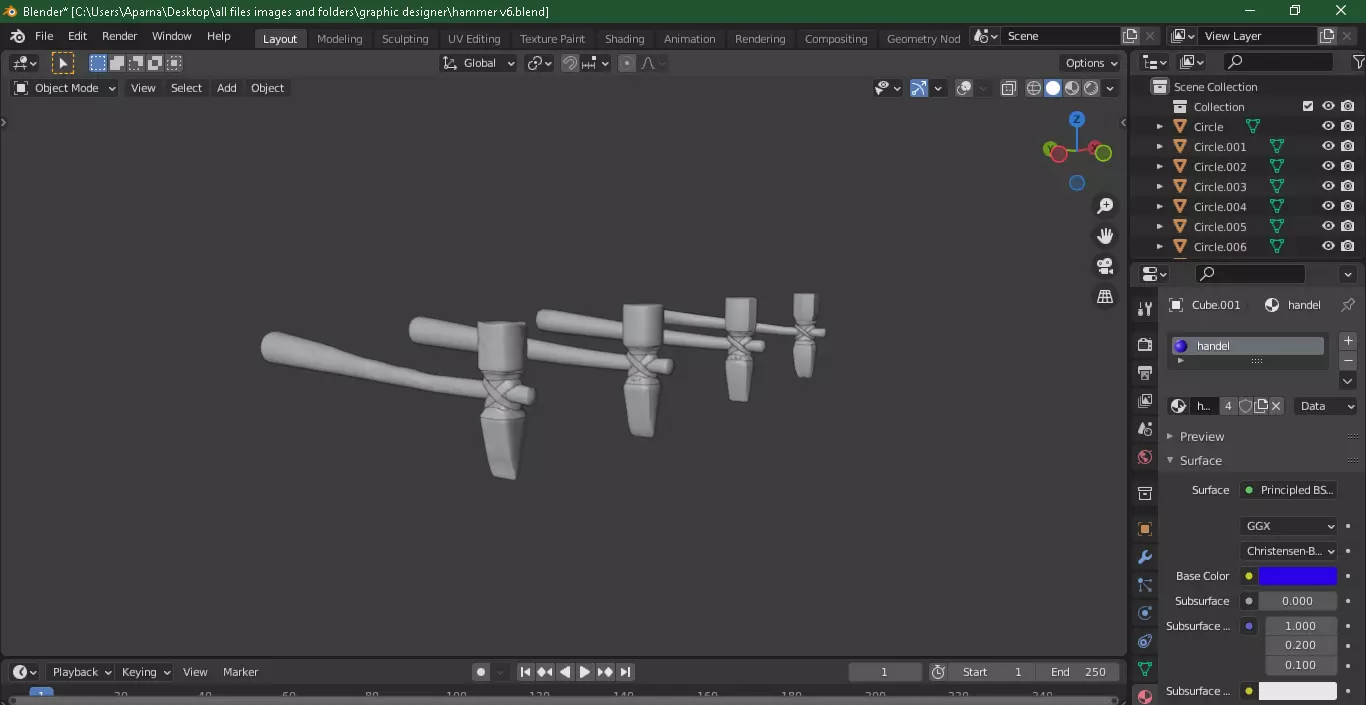Switch orthographic/perspective view grid icon
1366x705 pixels.
pyautogui.click(x=1105, y=296)
